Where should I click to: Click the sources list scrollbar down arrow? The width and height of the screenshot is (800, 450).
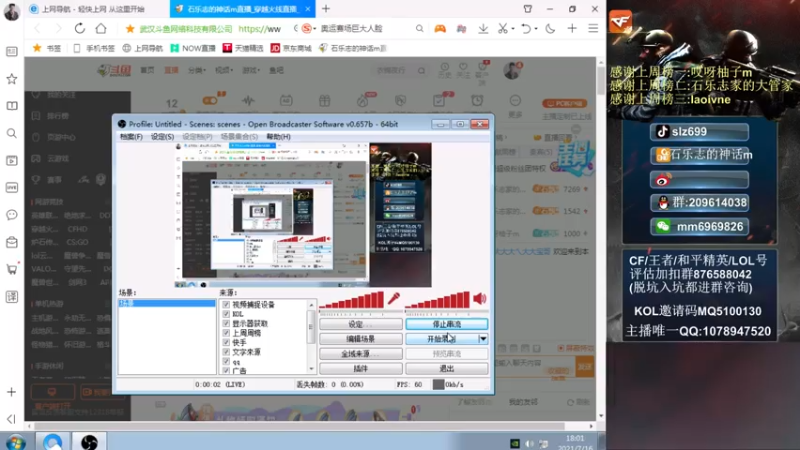312,369
